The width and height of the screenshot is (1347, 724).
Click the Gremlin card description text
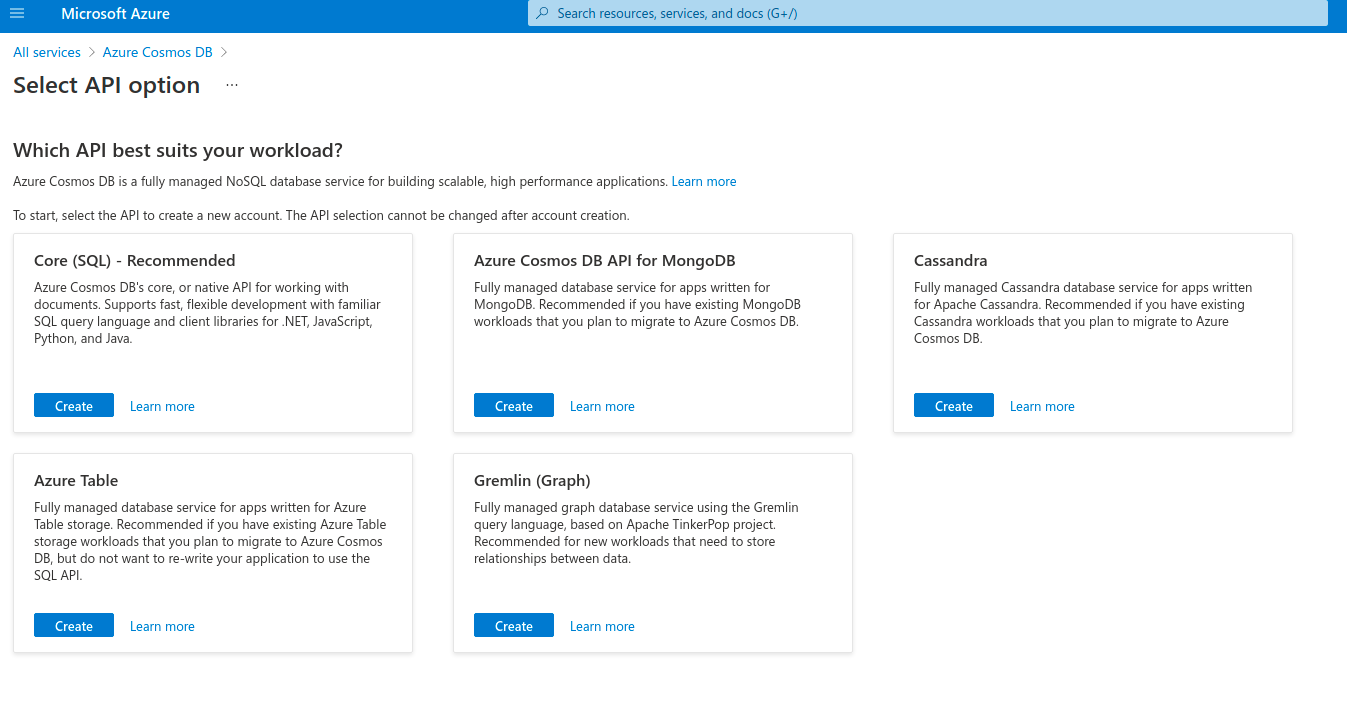click(636, 533)
